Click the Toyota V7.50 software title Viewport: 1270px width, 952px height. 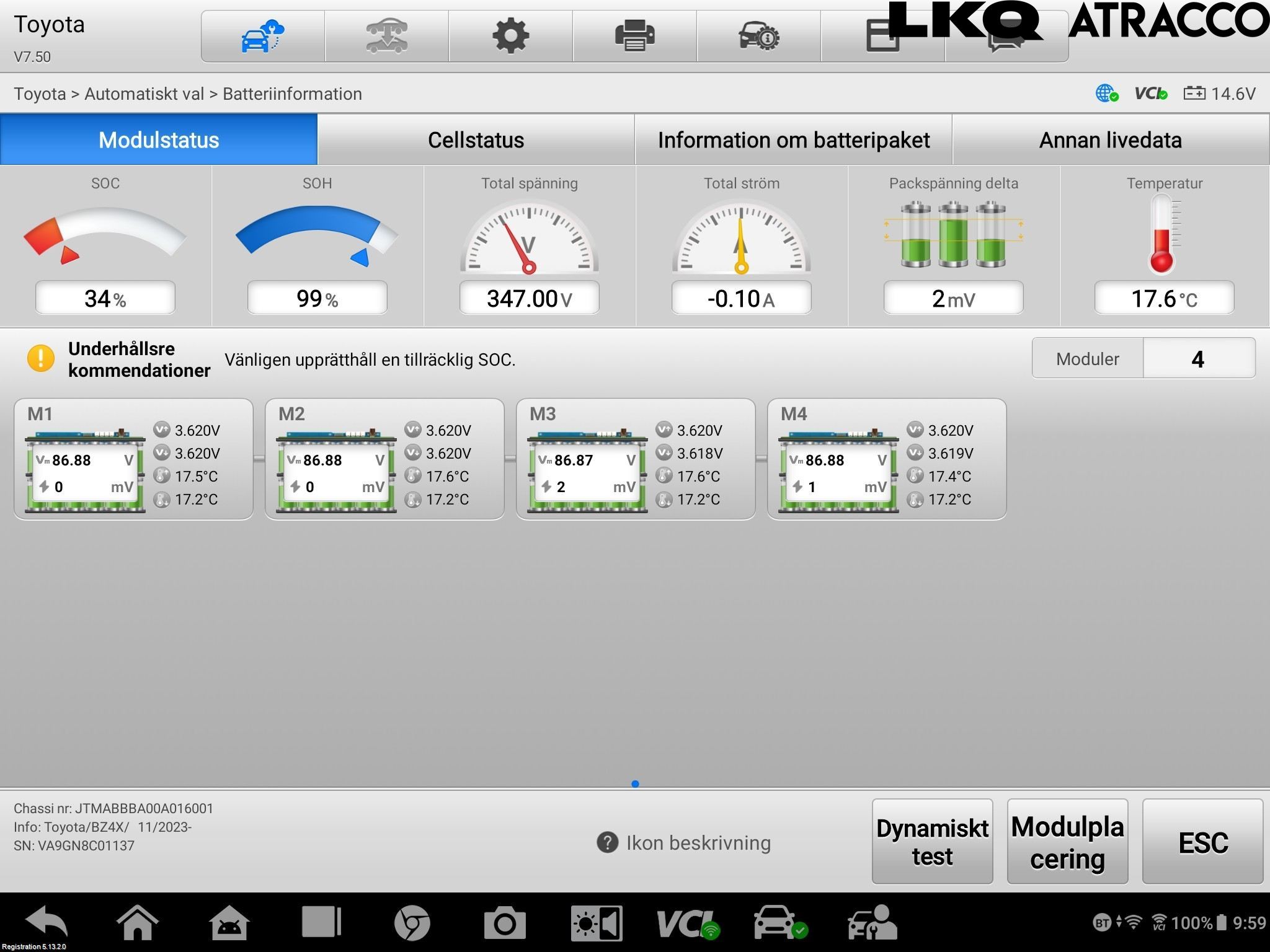tap(49, 38)
